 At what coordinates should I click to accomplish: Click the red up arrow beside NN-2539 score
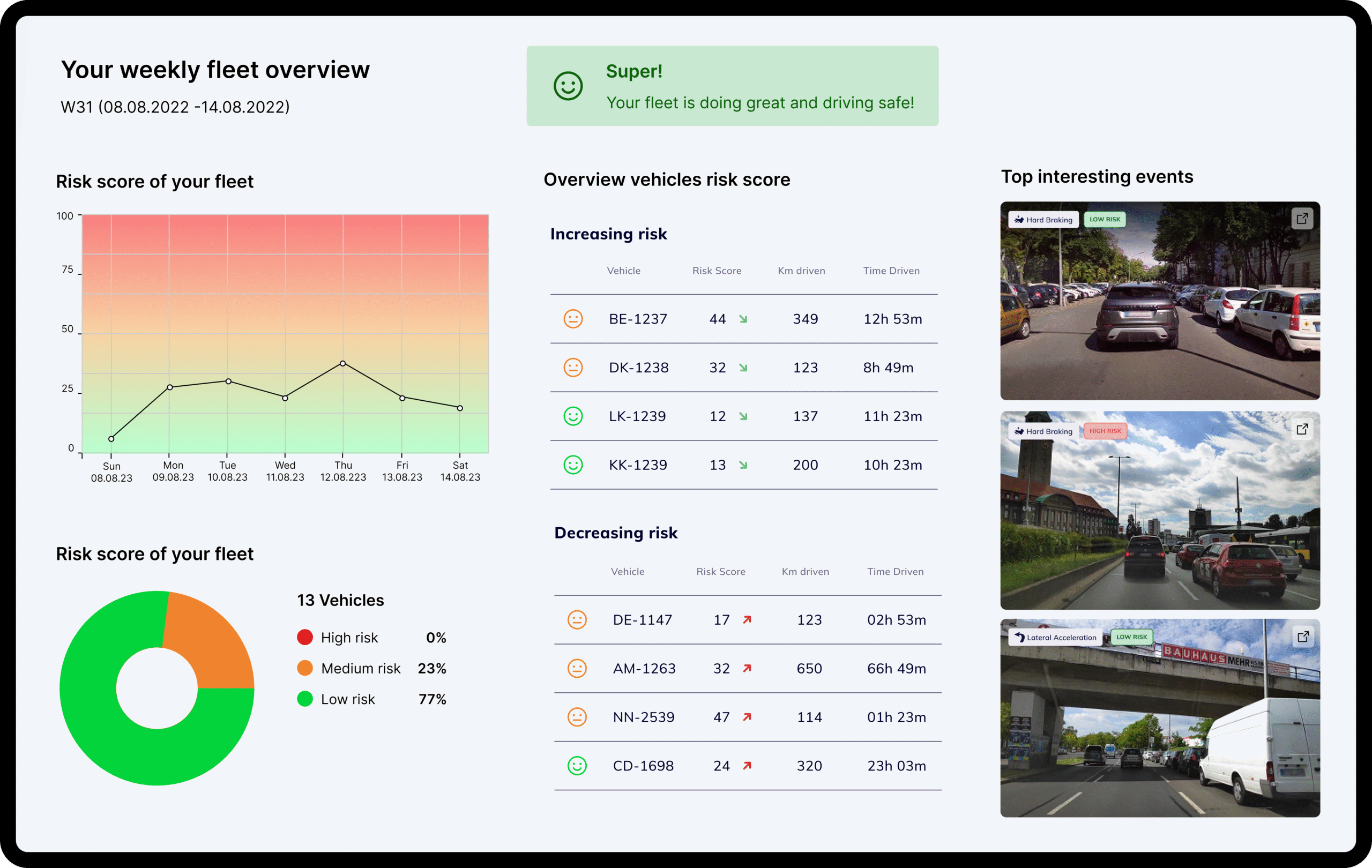click(x=747, y=717)
